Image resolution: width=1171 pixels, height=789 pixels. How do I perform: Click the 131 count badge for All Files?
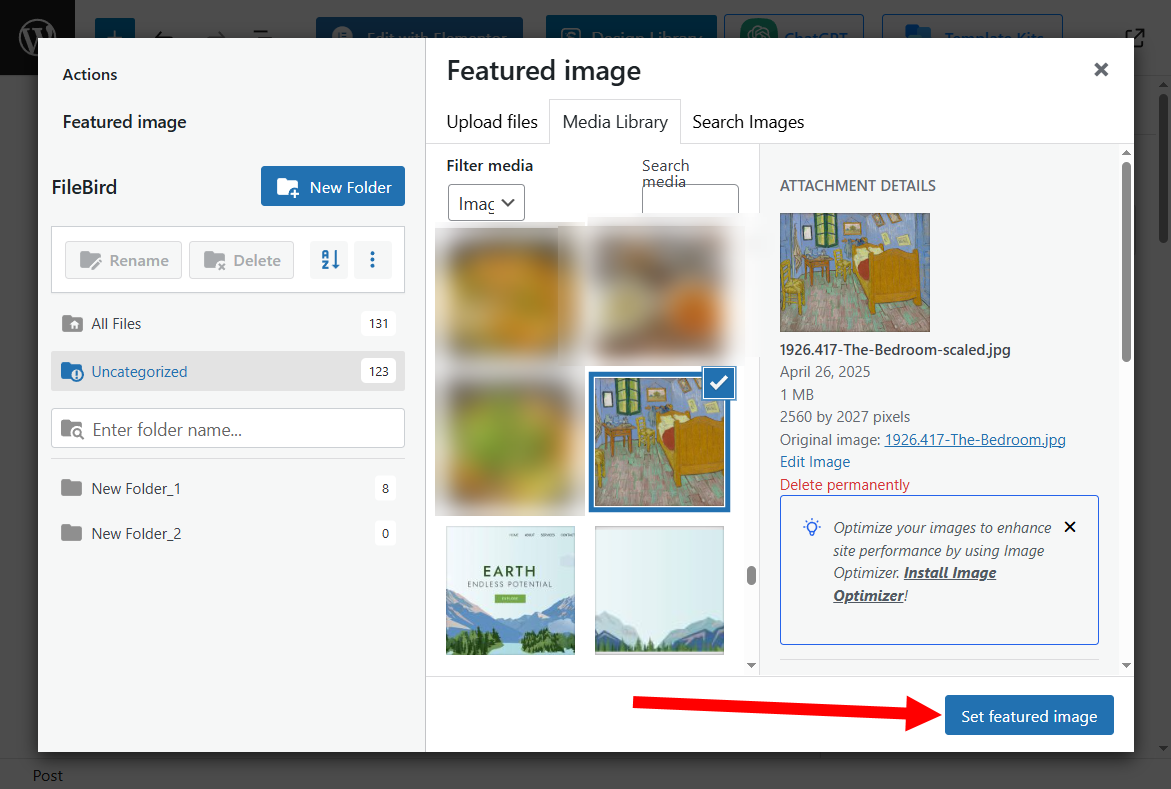pos(379,324)
